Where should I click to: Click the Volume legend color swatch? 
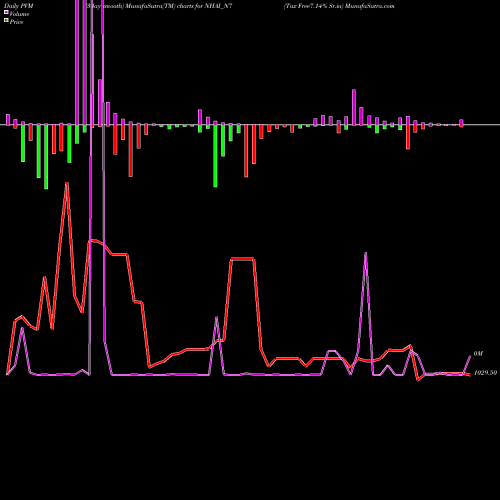(x=6, y=13)
